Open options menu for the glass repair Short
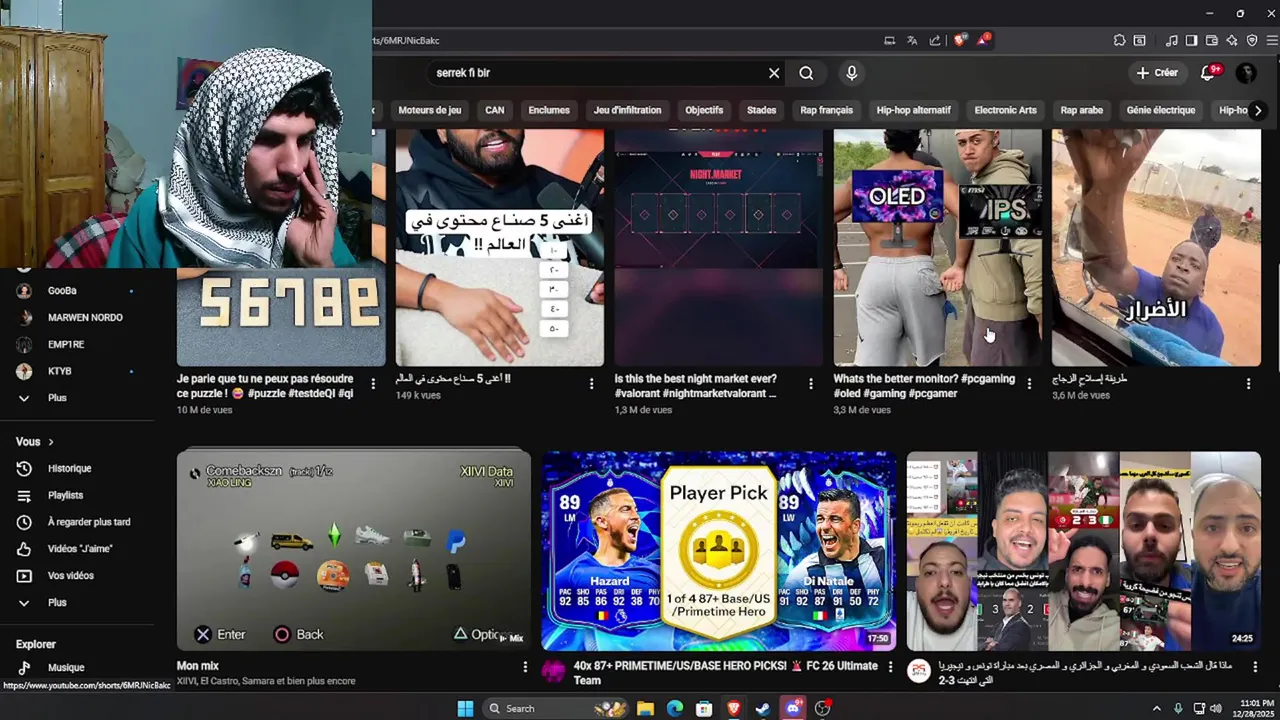This screenshot has height=720, width=1280. [x=1248, y=384]
